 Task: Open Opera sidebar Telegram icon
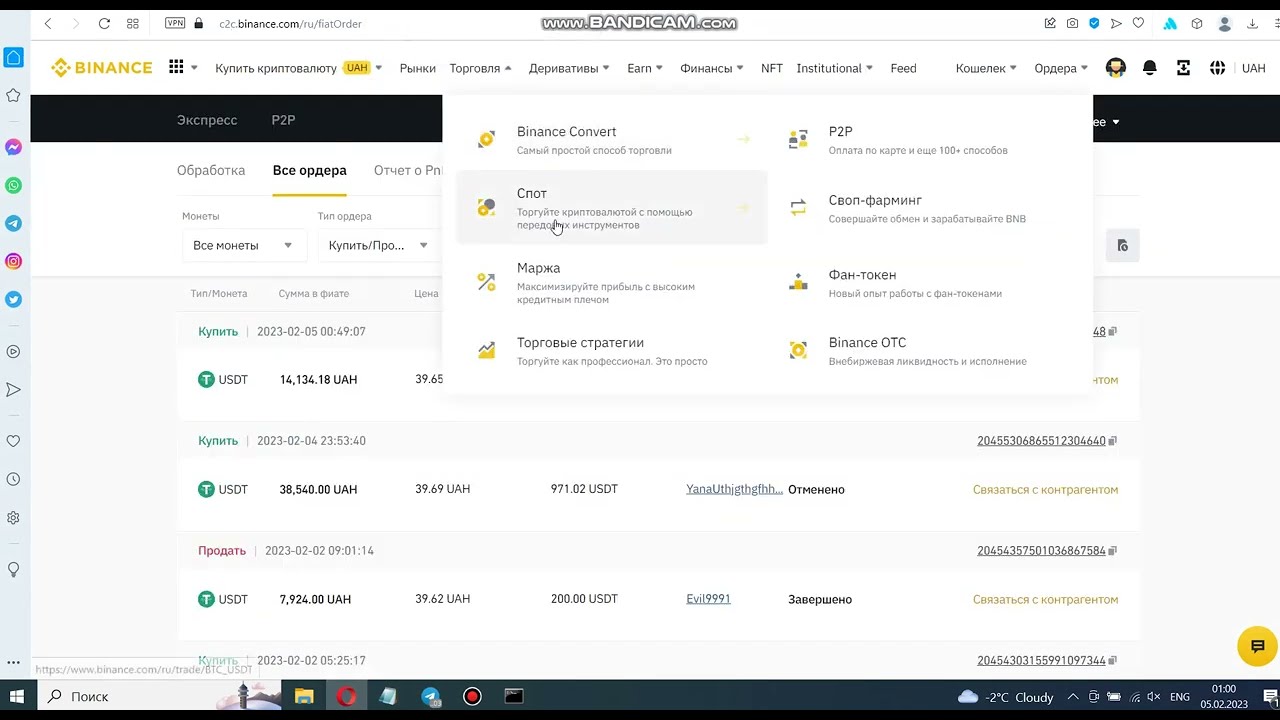pyautogui.click(x=14, y=223)
